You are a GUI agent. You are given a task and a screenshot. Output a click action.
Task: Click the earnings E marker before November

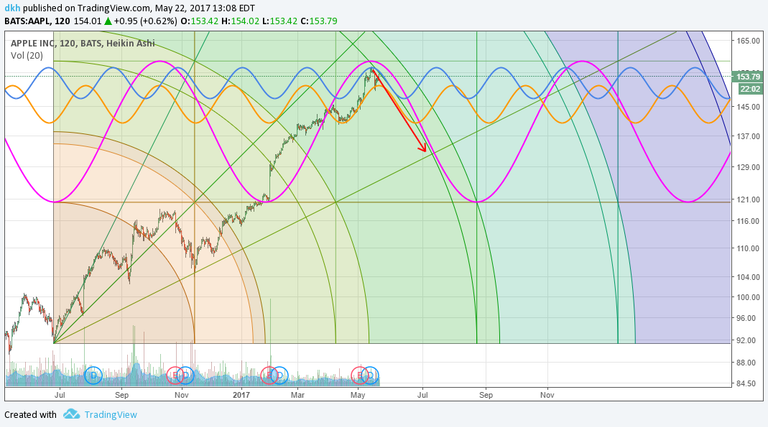coord(175,376)
